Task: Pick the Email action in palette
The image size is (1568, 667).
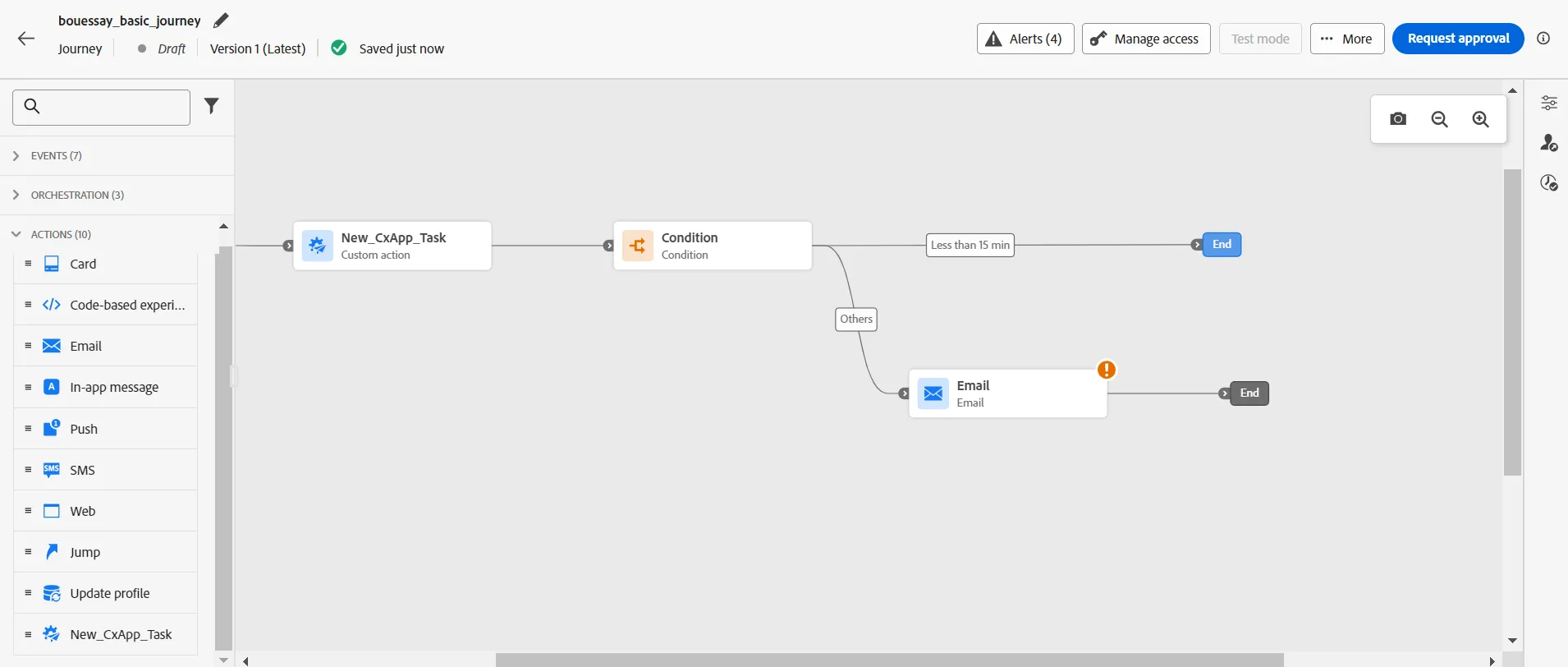Action: (106, 346)
